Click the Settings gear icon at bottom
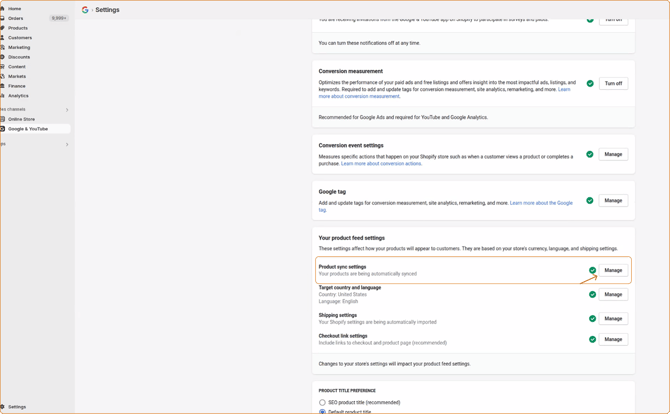 click(2, 407)
